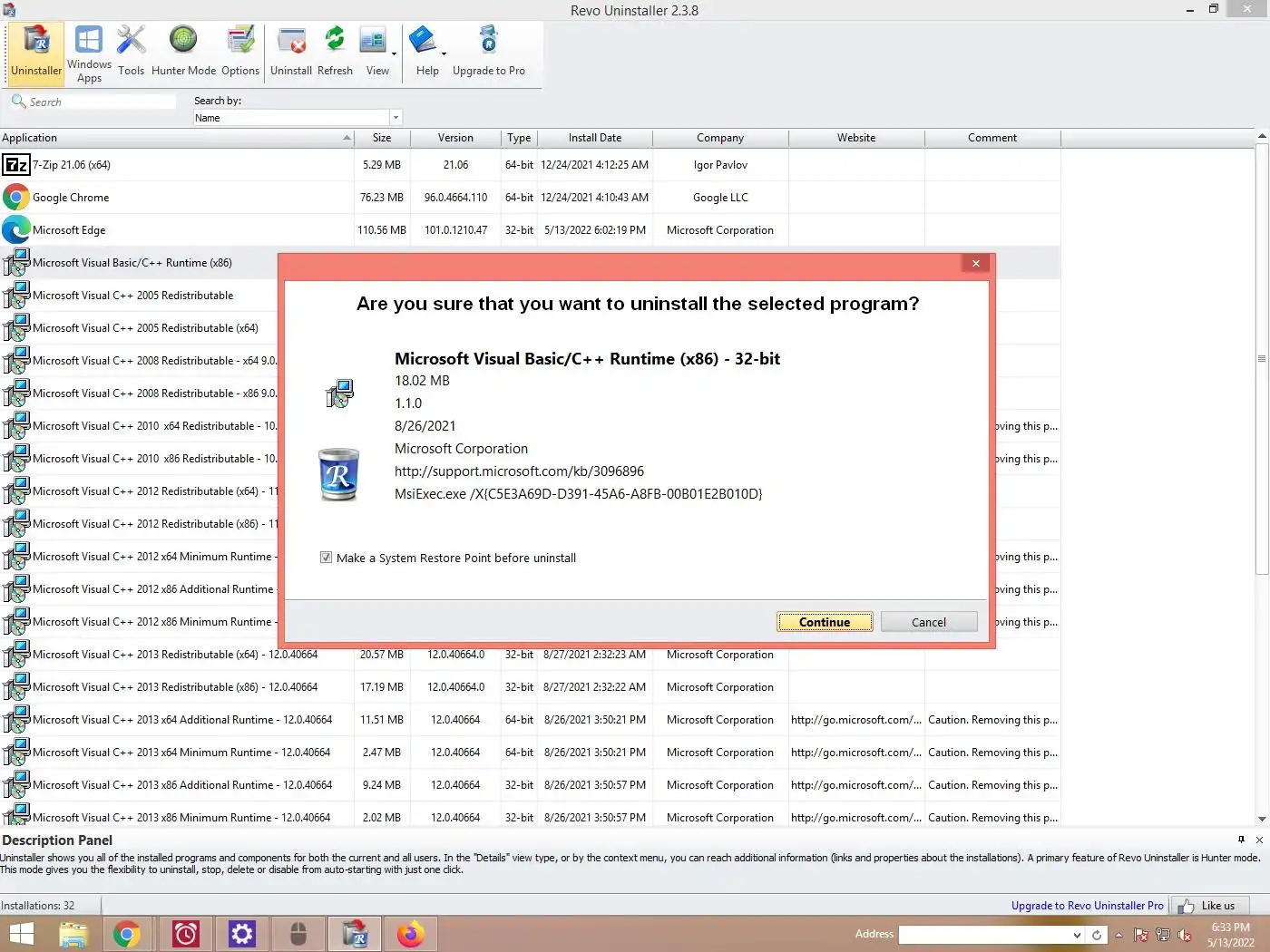Screen dimensions: 1270x952
Task: Close the uninstall confirmation dialog
Action: pos(976,264)
